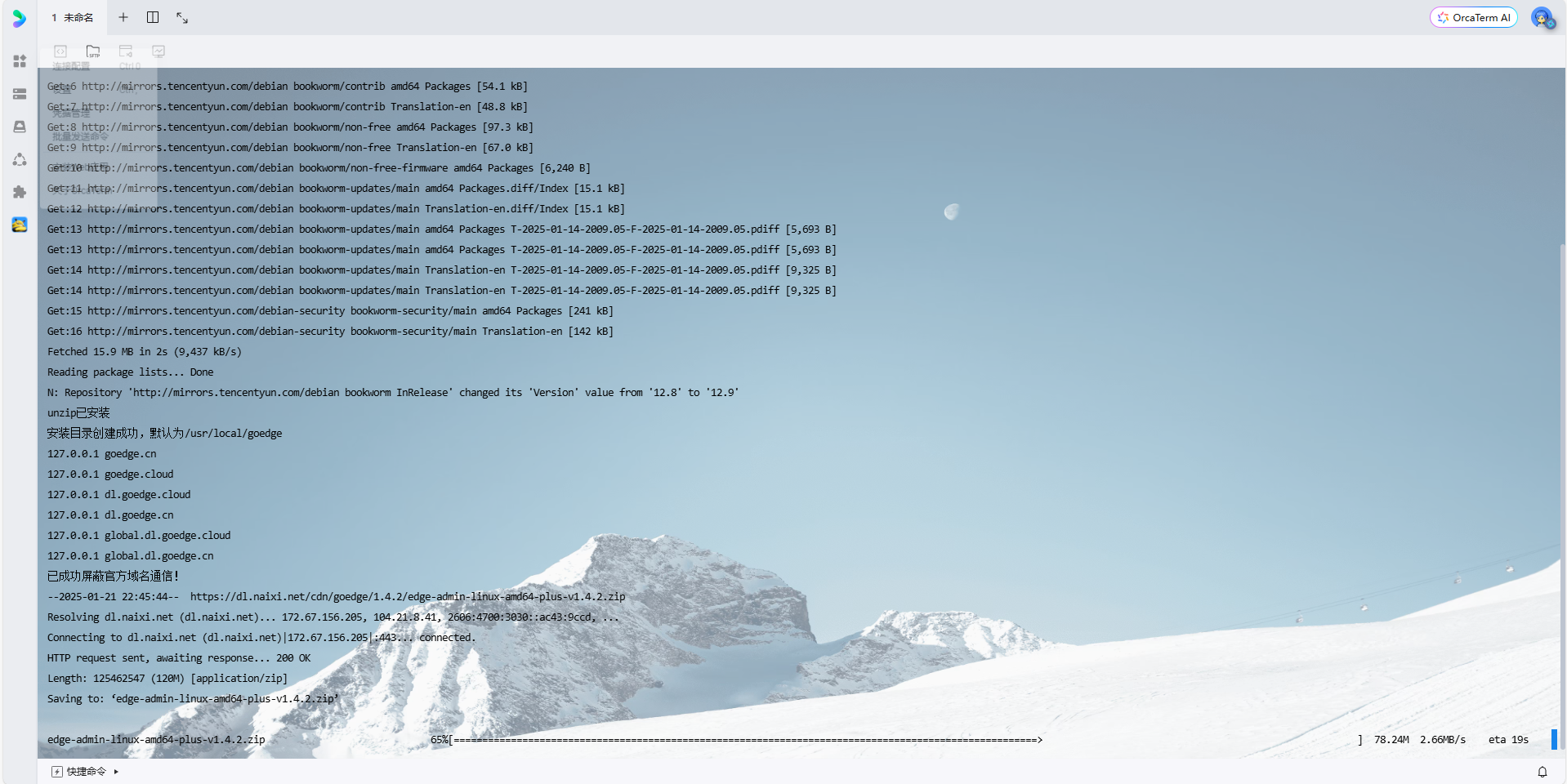Open the user avatar menu
This screenshot has width=1567, height=784.
pos(1542,18)
